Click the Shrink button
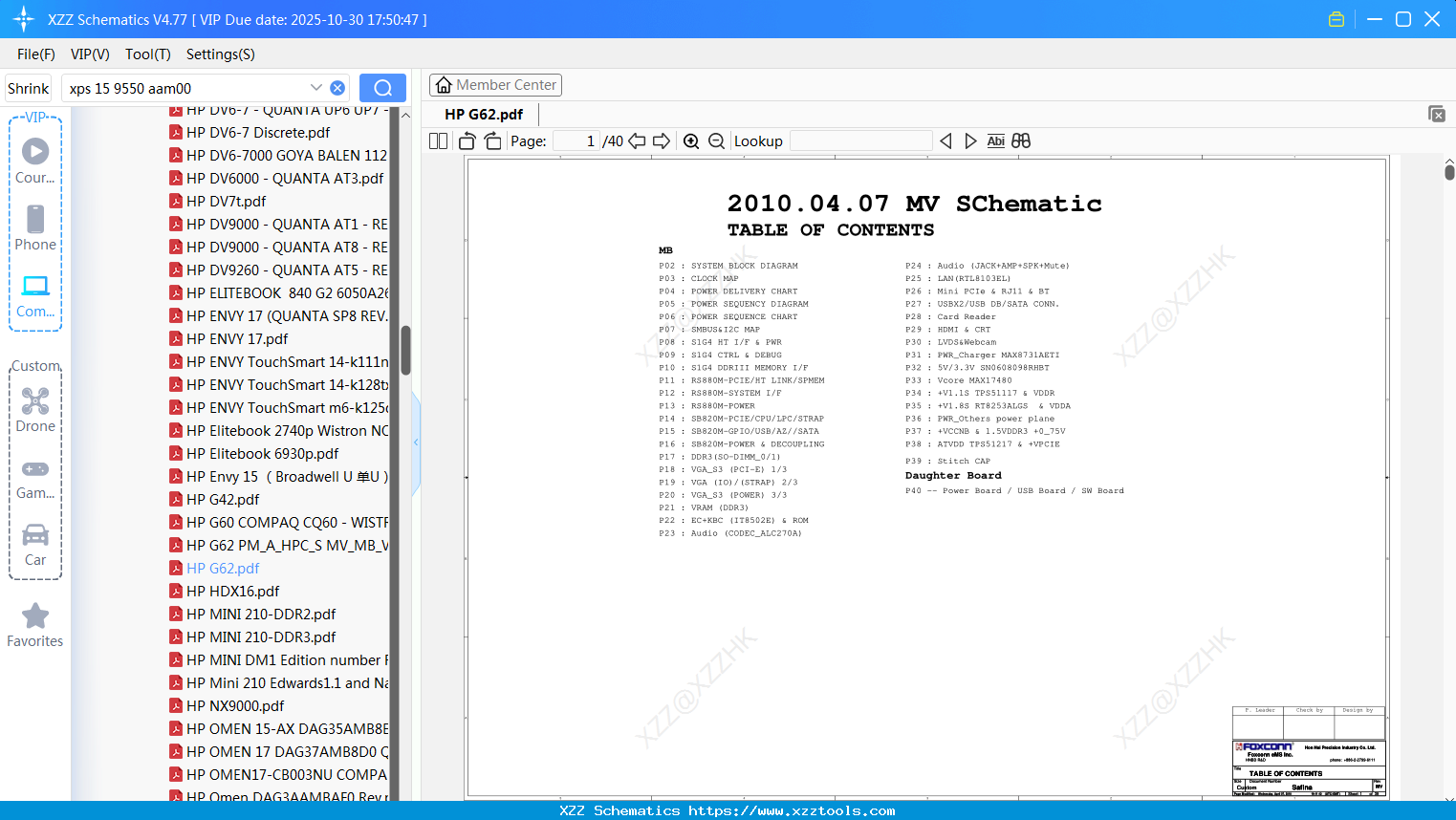 (x=29, y=88)
